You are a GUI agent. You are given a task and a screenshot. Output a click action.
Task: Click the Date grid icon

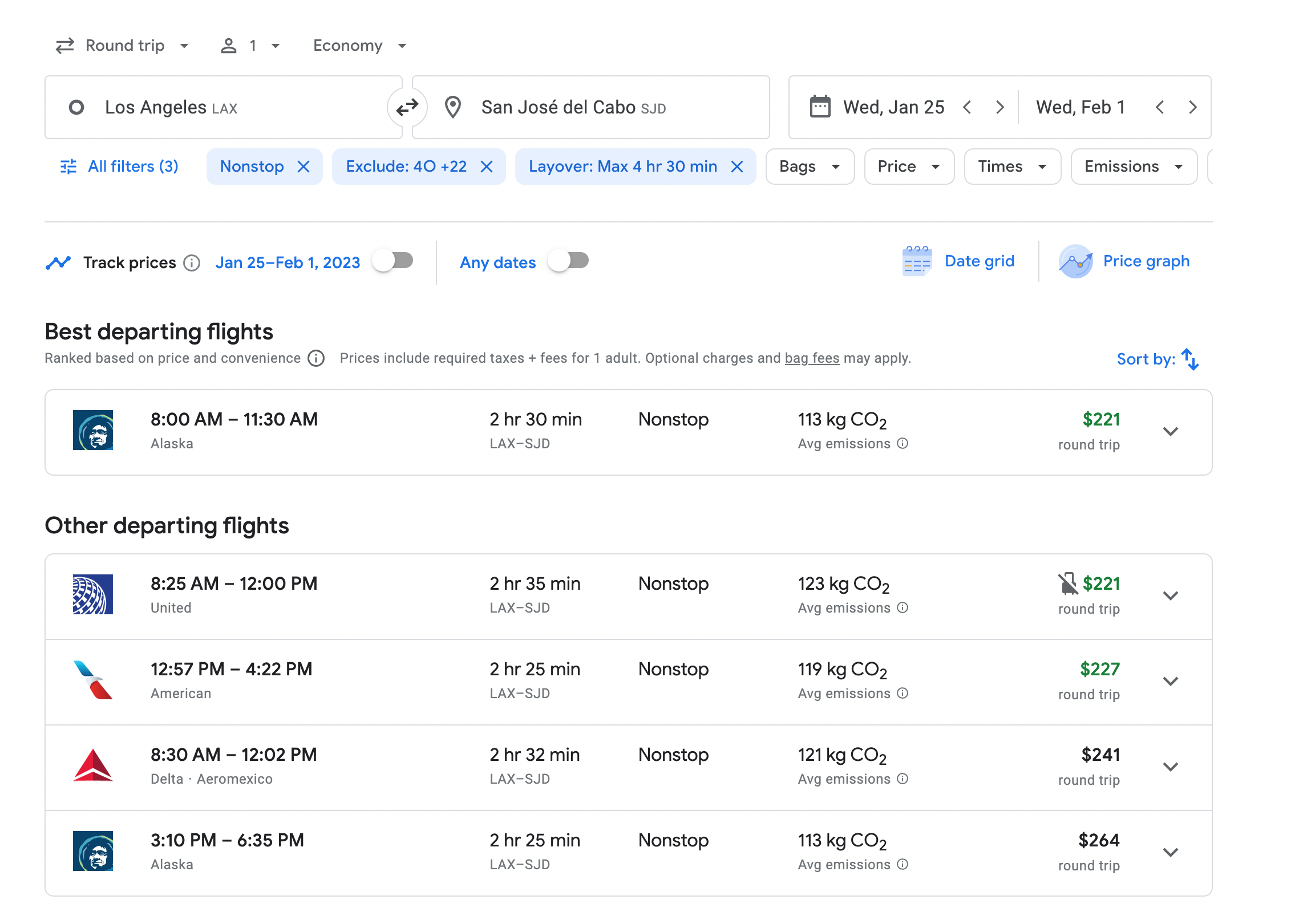coord(916,261)
